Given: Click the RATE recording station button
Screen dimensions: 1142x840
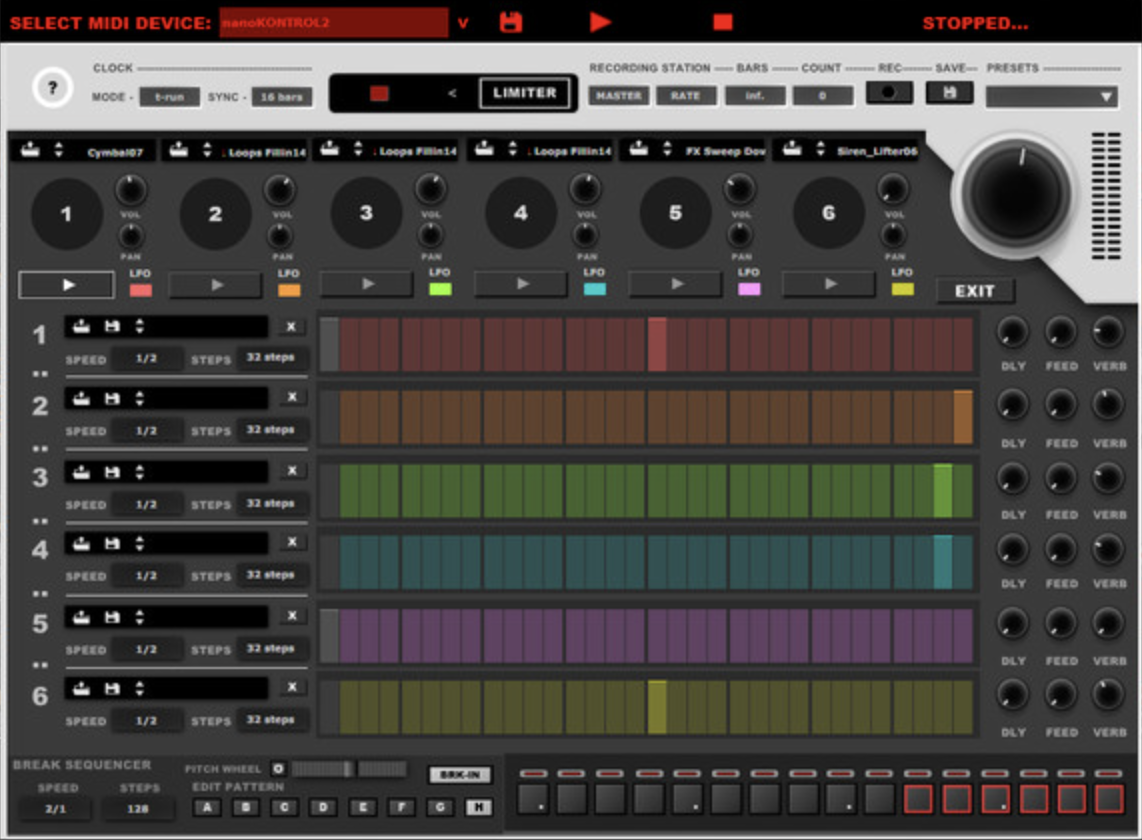Looking at the screenshot, I should (685, 95).
